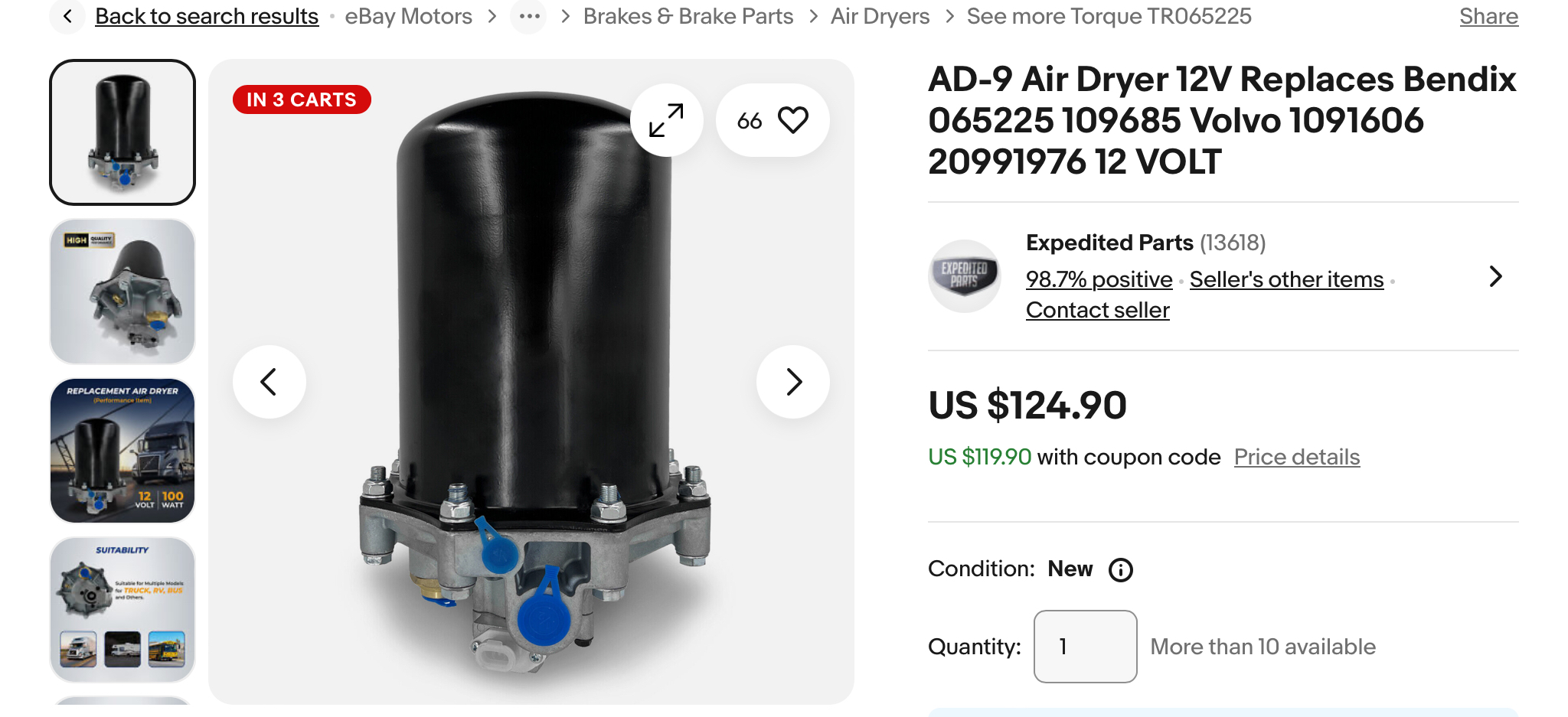The width and height of the screenshot is (1568, 717).
Task: Select the first air dryer thumbnail
Action: [122, 132]
